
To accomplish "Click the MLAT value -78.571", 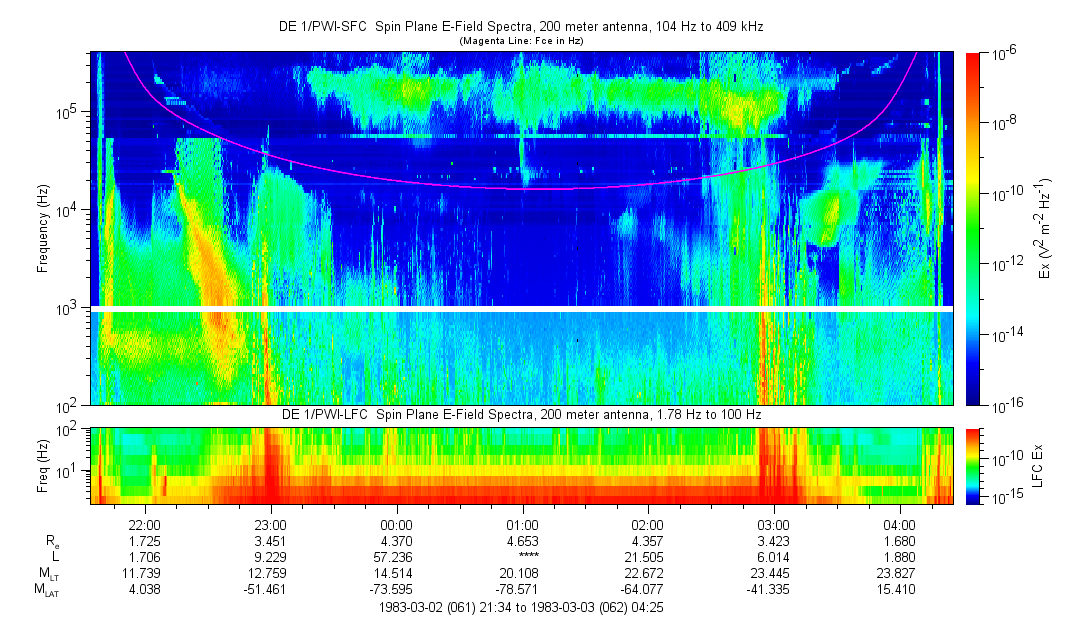I will (522, 589).
